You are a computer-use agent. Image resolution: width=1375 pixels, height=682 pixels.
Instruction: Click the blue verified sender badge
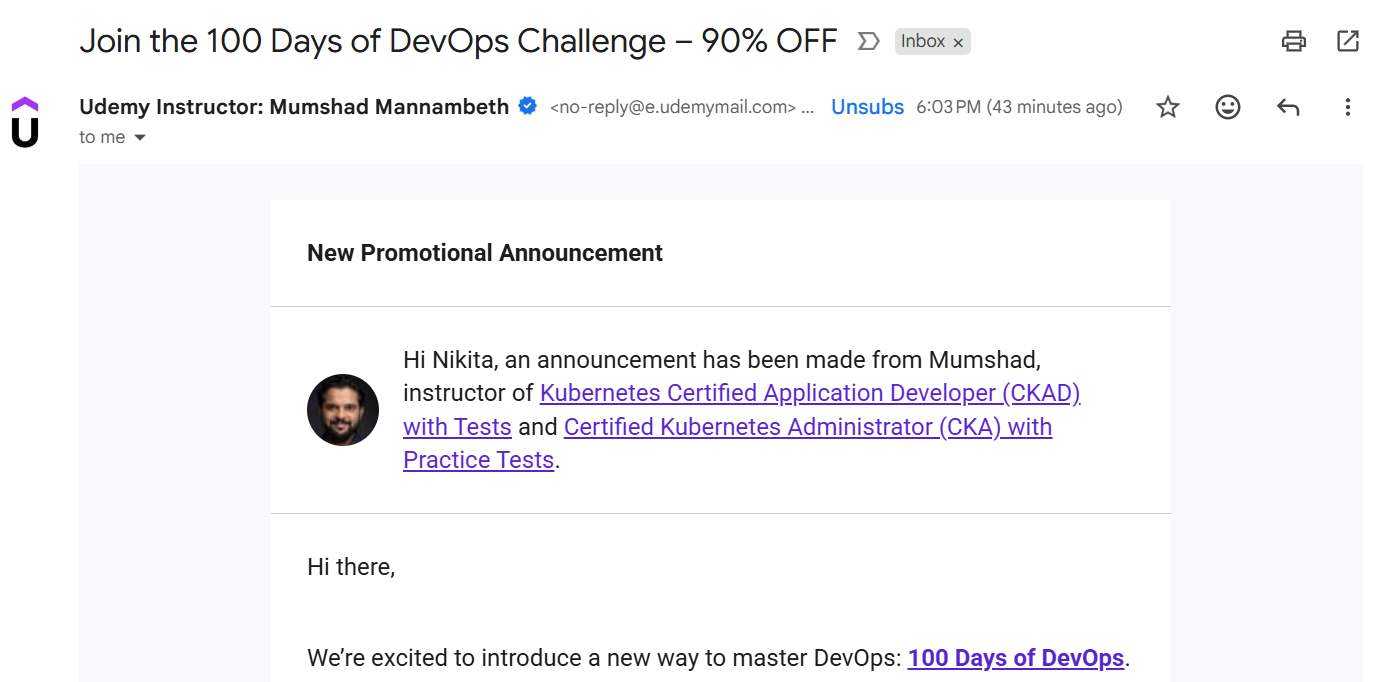[527, 107]
